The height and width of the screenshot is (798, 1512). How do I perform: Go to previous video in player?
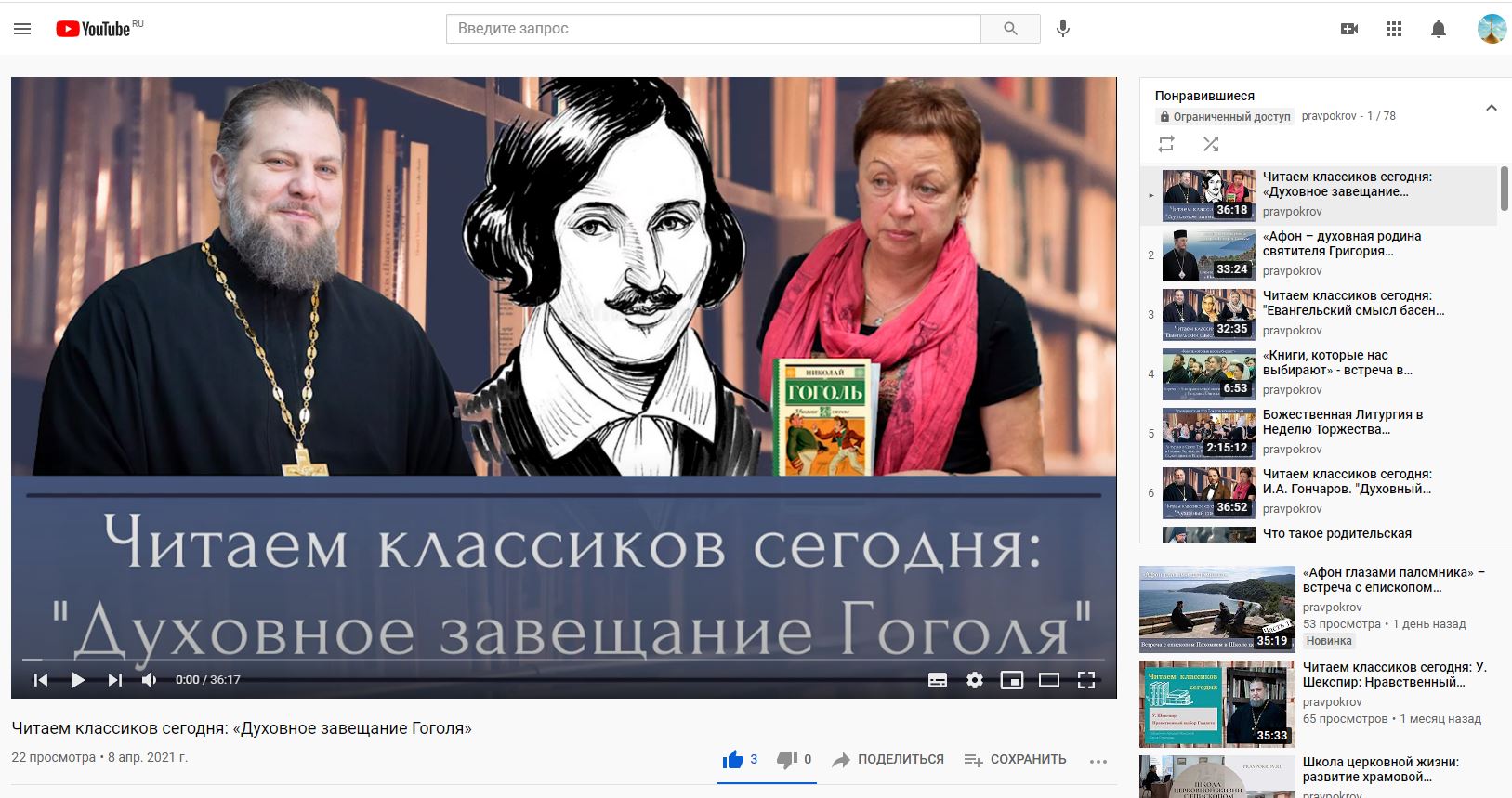[x=41, y=680]
